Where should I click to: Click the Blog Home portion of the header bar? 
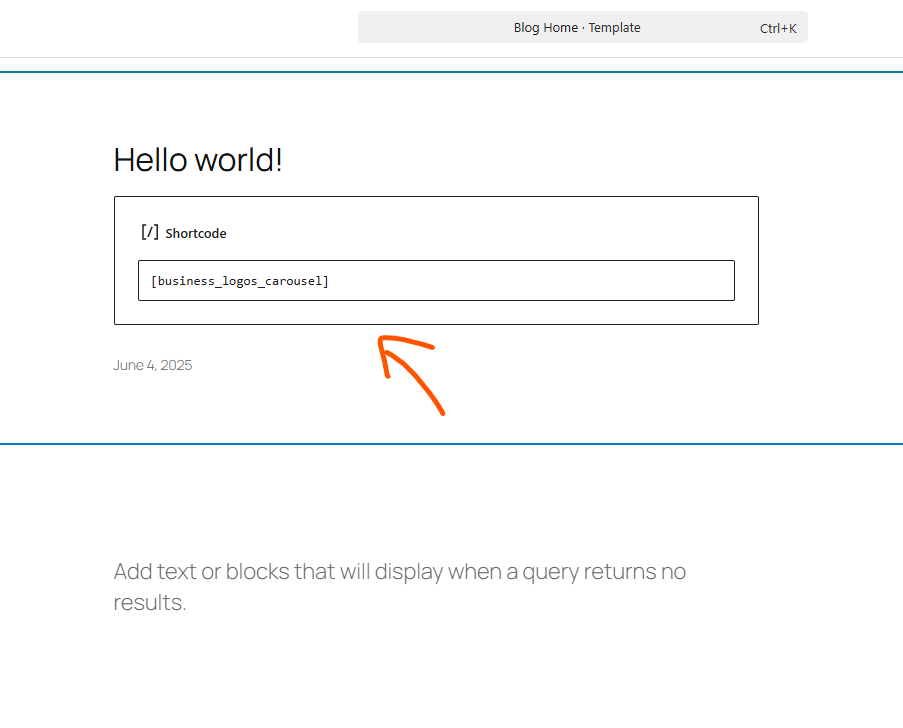click(x=546, y=27)
